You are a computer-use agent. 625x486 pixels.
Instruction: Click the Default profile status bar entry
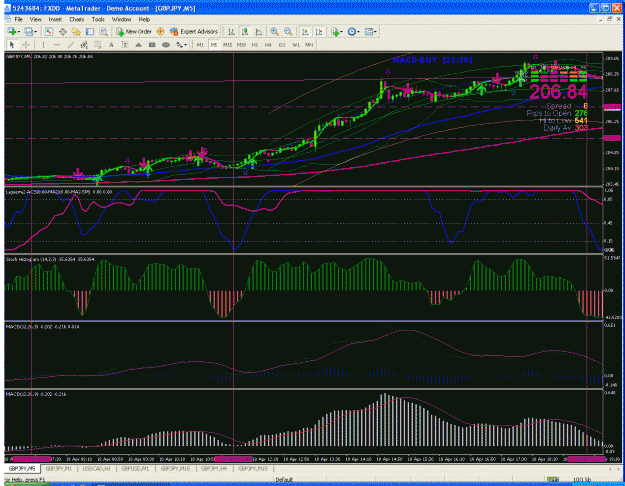[284, 480]
